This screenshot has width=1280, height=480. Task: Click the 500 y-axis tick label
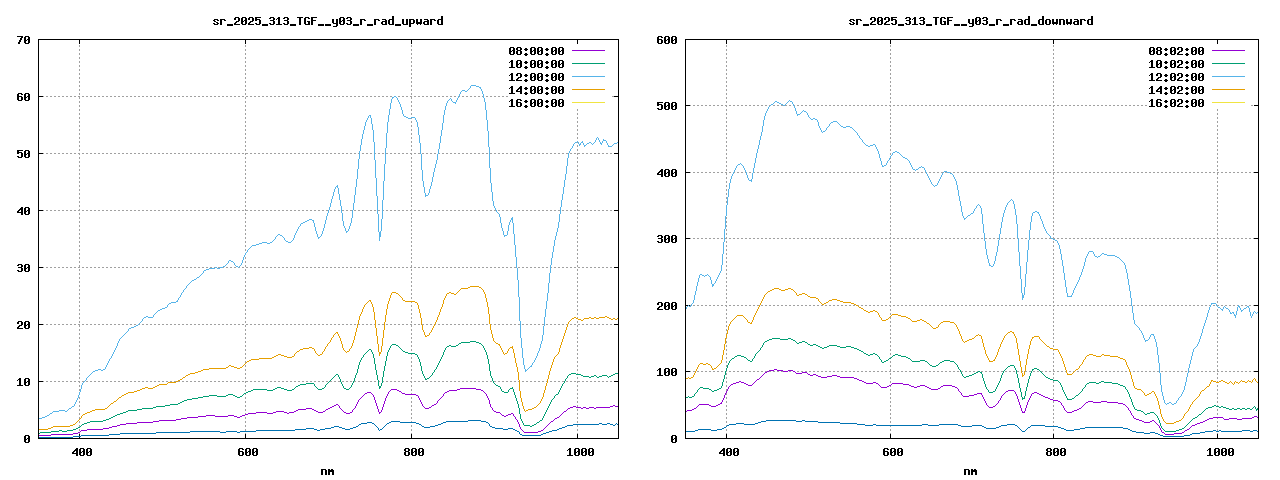665,106
